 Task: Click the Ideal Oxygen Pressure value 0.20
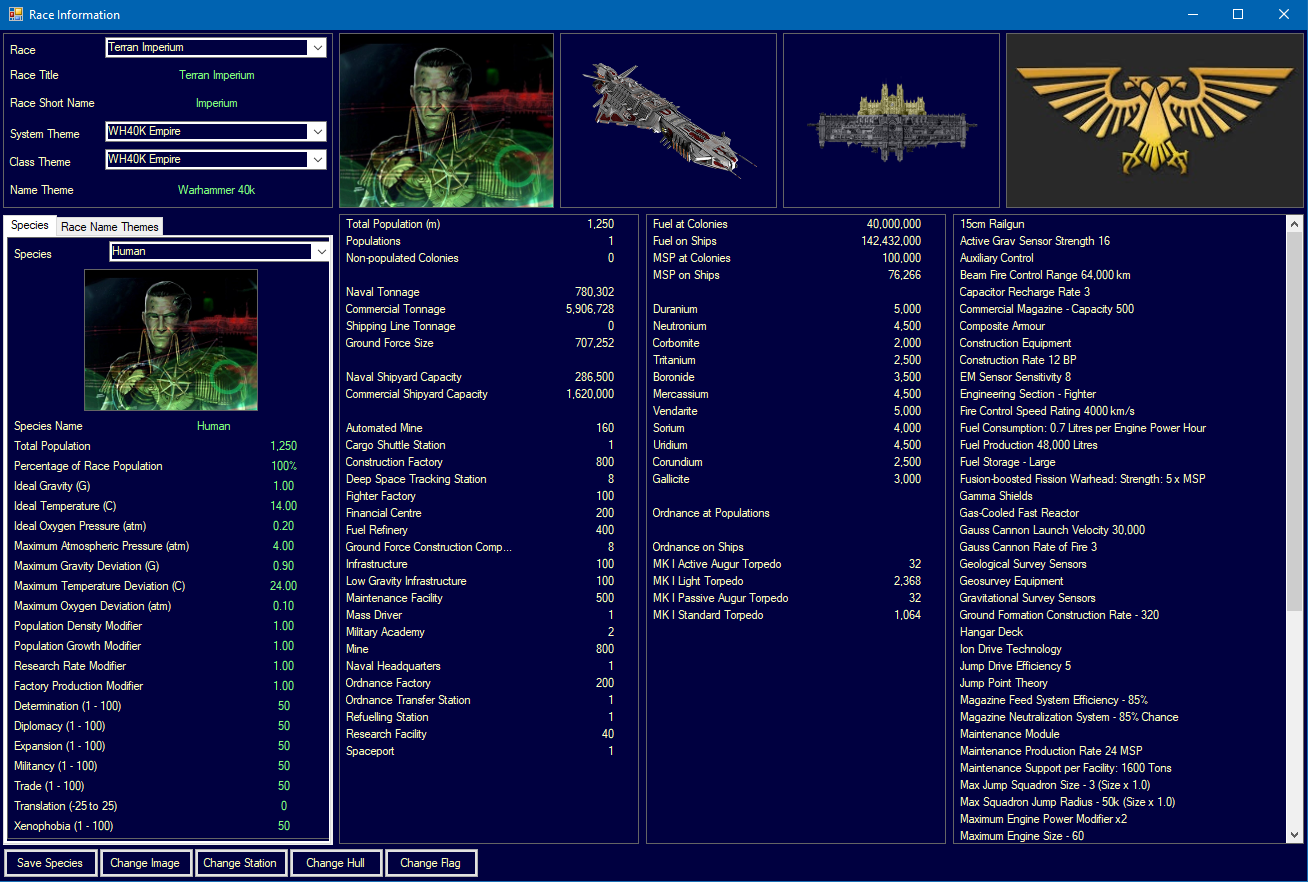284,526
